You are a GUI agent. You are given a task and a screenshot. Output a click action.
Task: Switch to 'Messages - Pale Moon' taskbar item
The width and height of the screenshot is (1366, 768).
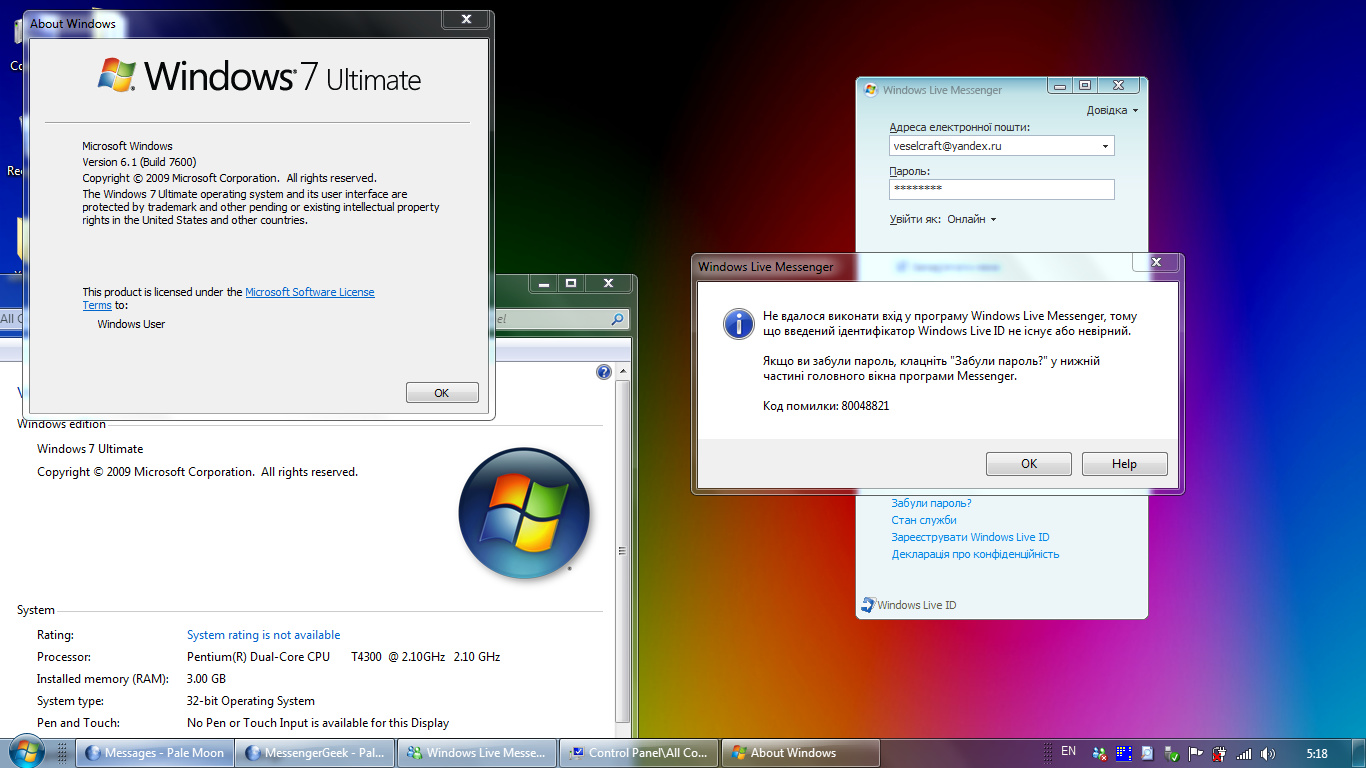(x=155, y=753)
